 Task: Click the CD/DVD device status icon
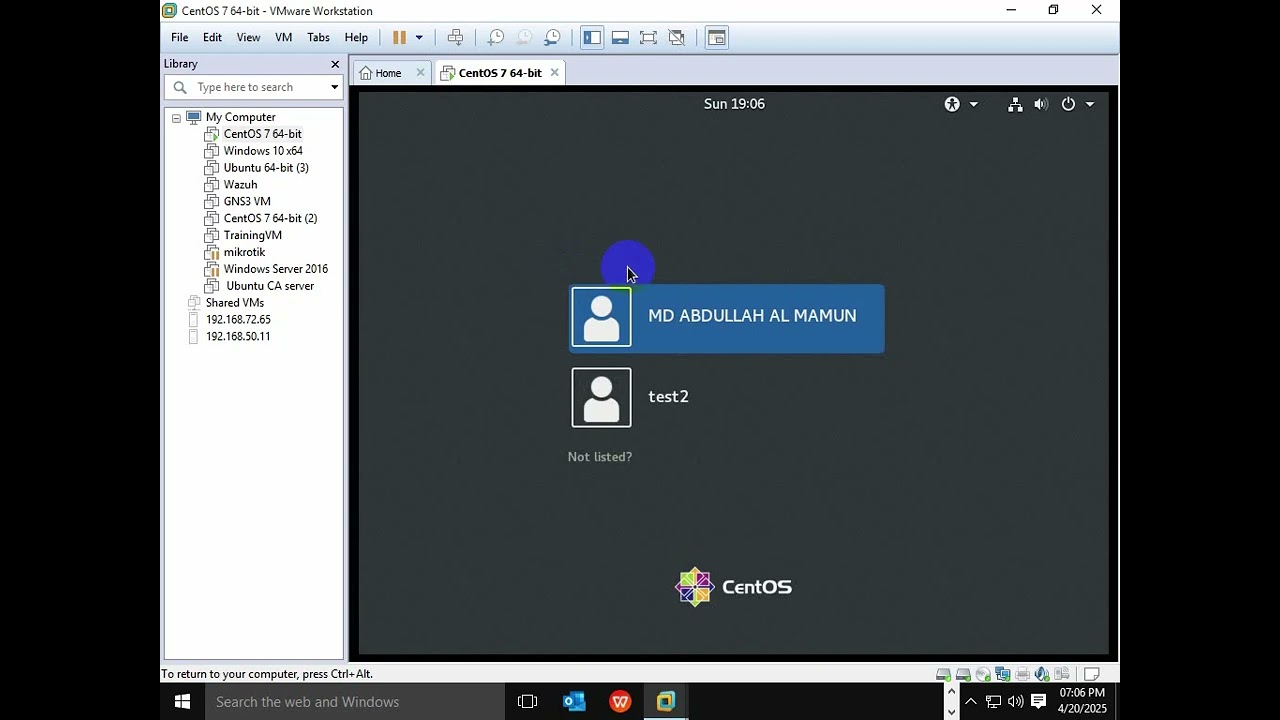click(983, 674)
